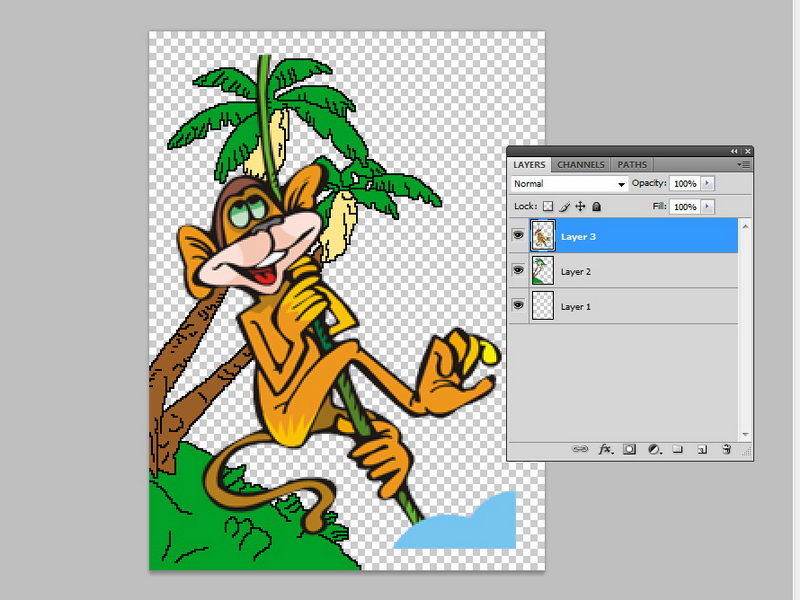This screenshot has width=800, height=600.
Task: Add a layer mask
Action: pyautogui.click(x=630, y=449)
